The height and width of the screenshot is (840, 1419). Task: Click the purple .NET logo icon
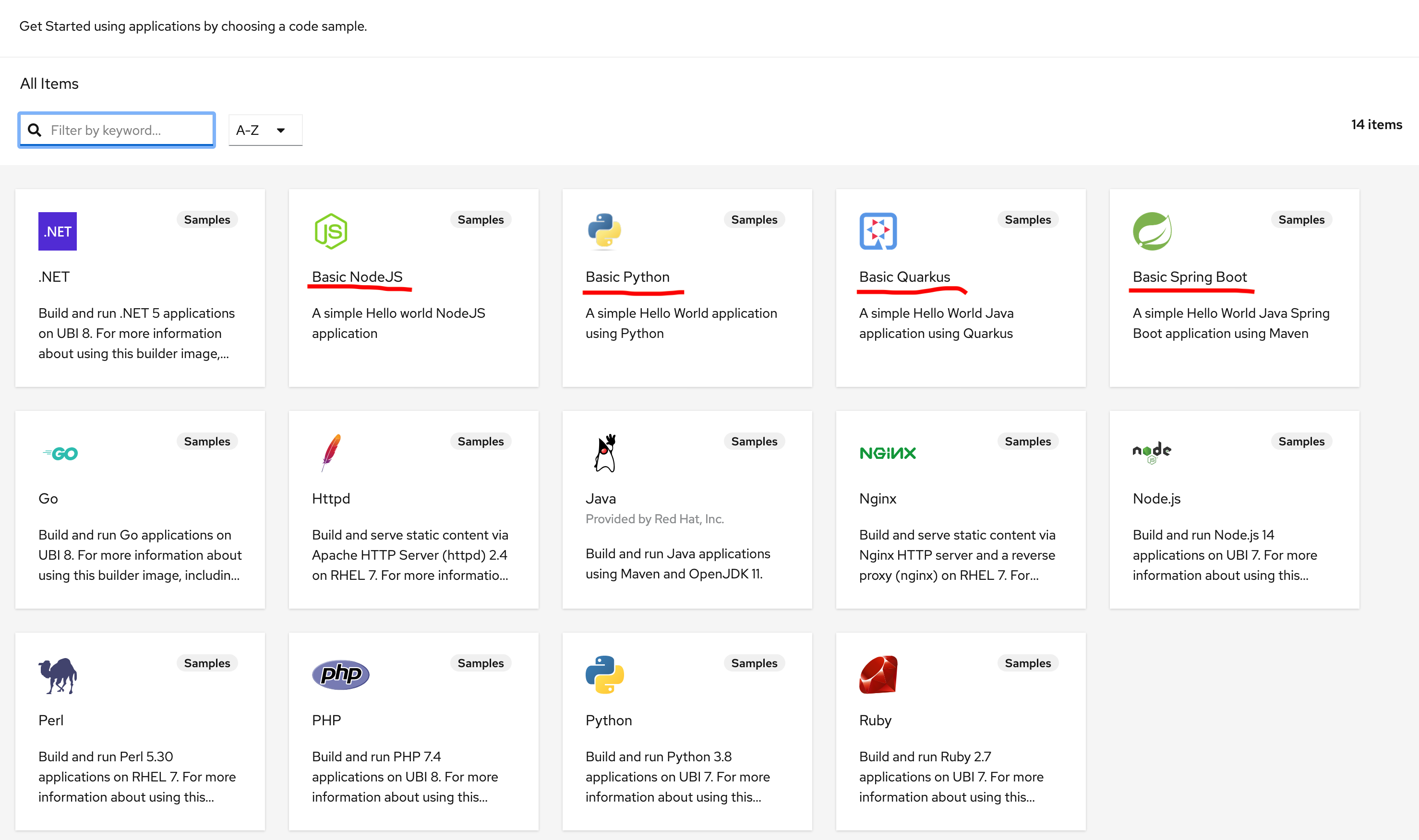click(x=57, y=231)
